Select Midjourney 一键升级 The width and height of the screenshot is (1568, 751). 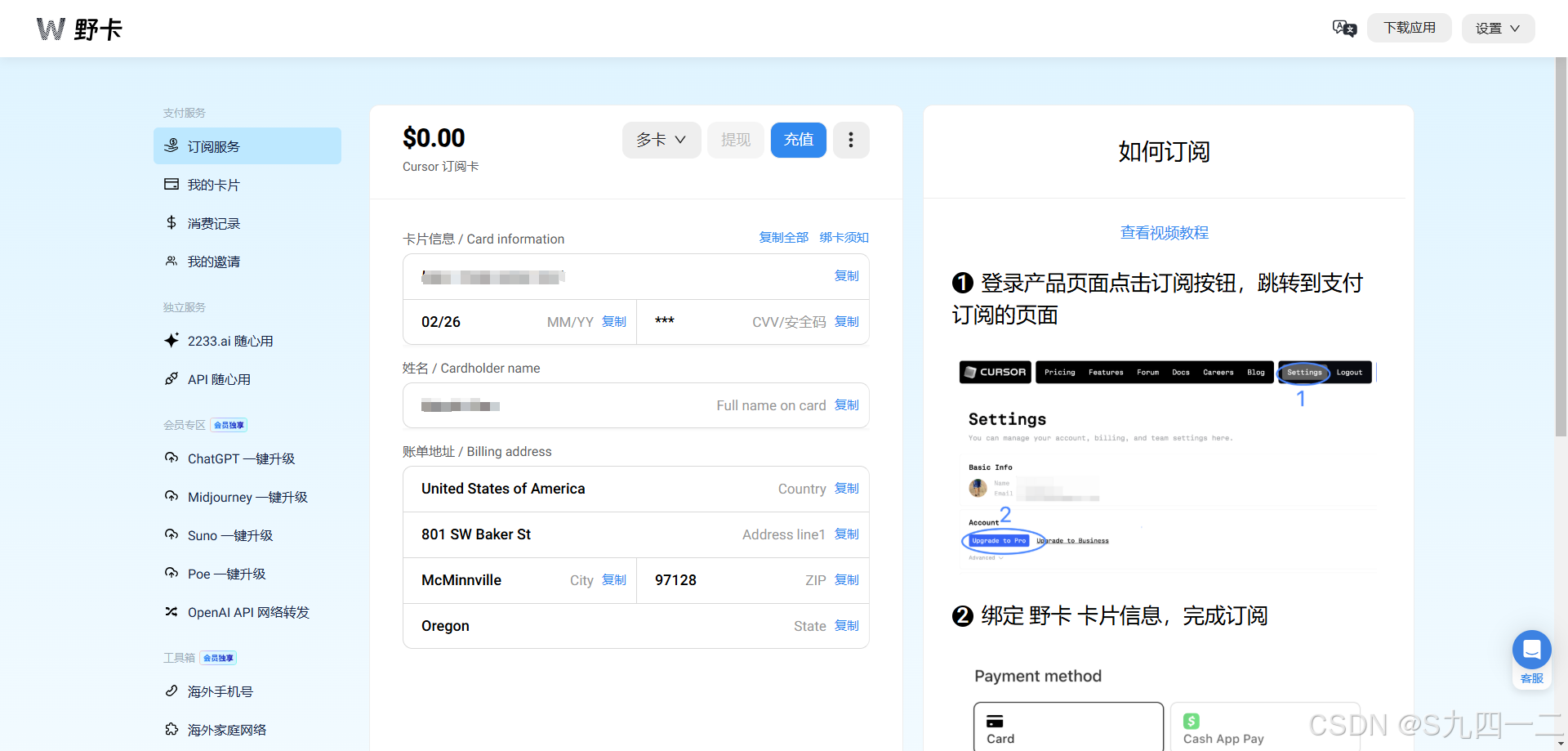247,497
